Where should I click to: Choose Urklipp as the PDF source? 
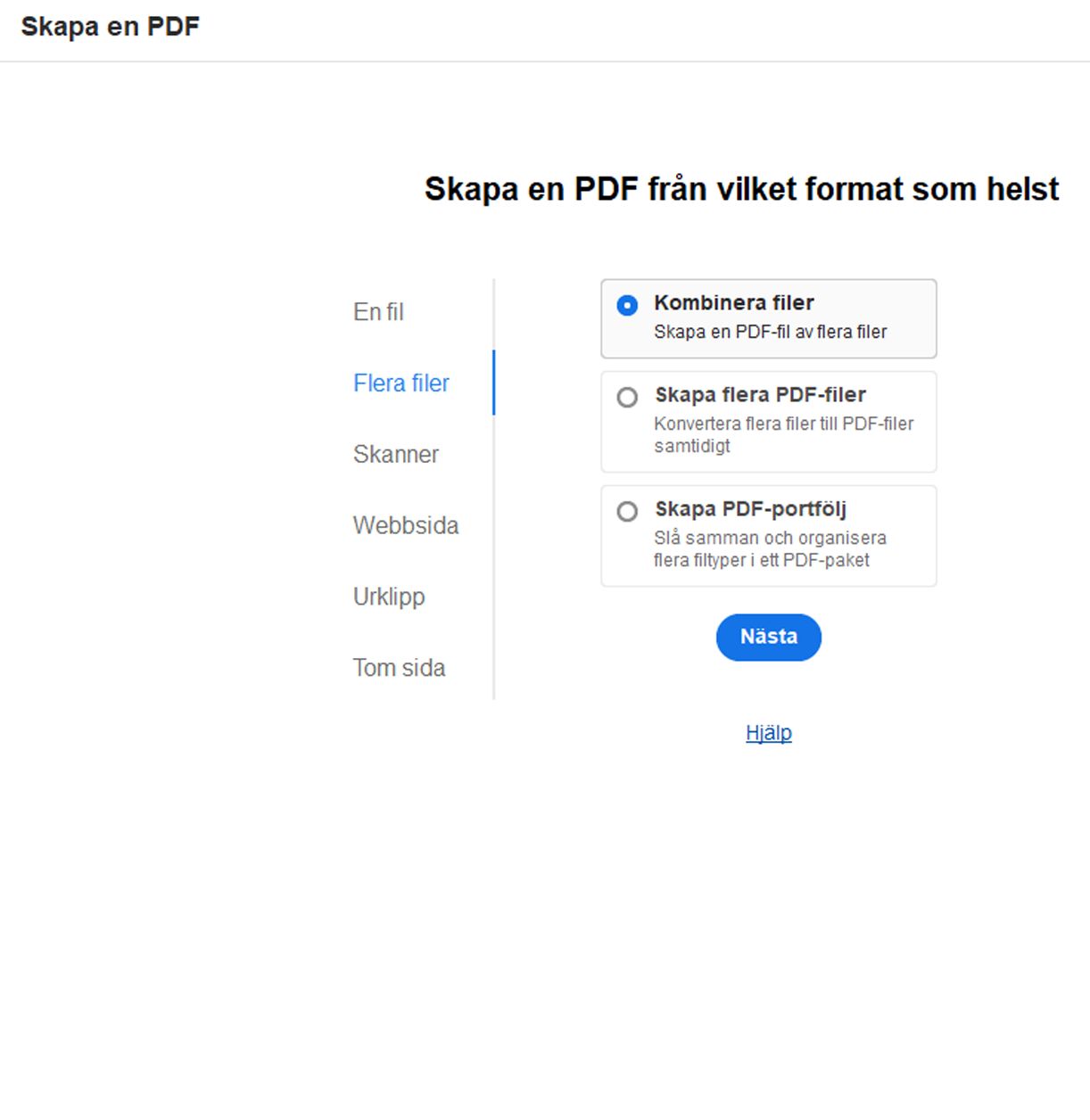click(389, 597)
